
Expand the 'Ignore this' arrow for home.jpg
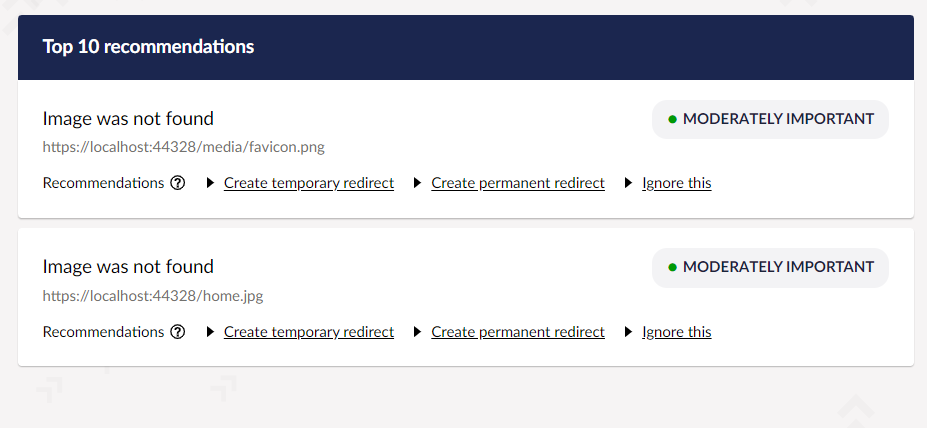click(x=629, y=332)
